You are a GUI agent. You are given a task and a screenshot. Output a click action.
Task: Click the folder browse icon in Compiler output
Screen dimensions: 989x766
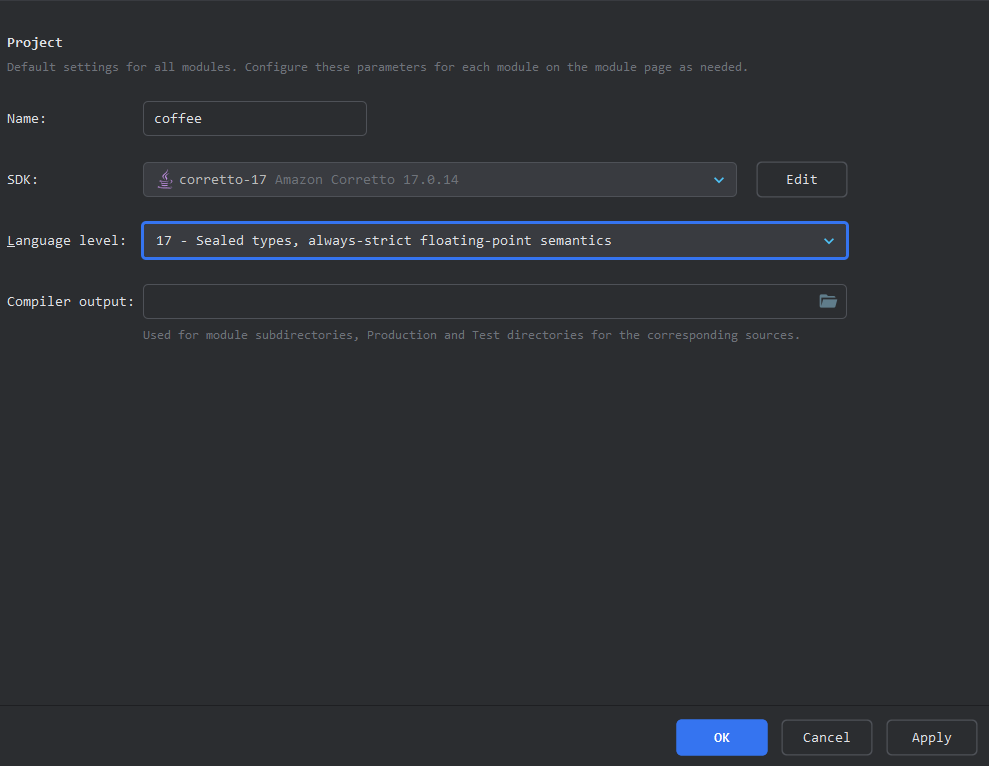tap(828, 302)
